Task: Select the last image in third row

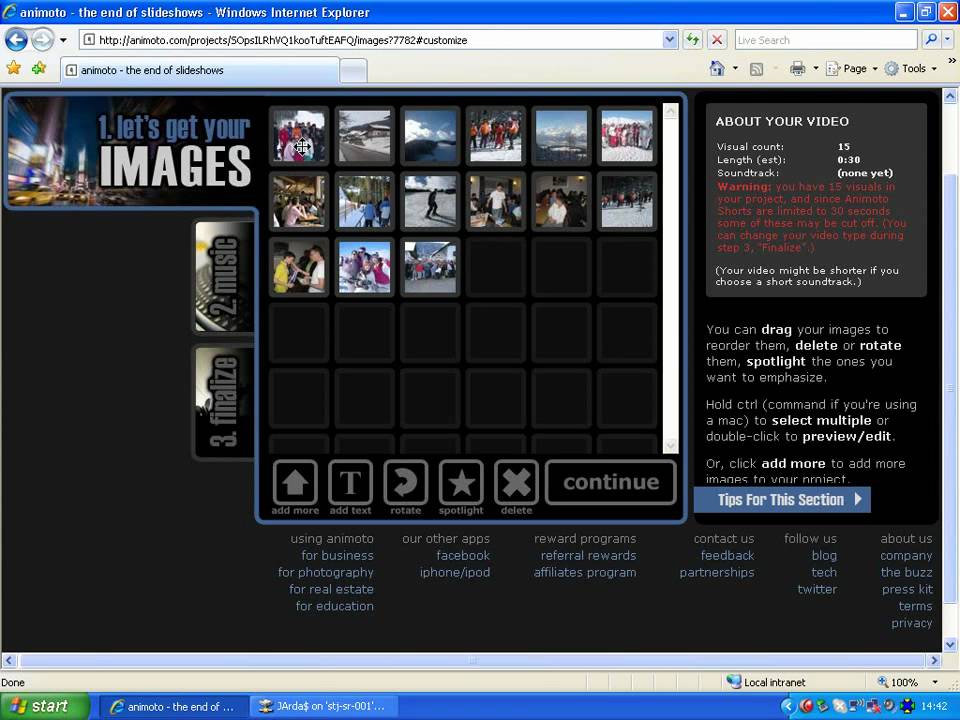Action: click(430, 268)
